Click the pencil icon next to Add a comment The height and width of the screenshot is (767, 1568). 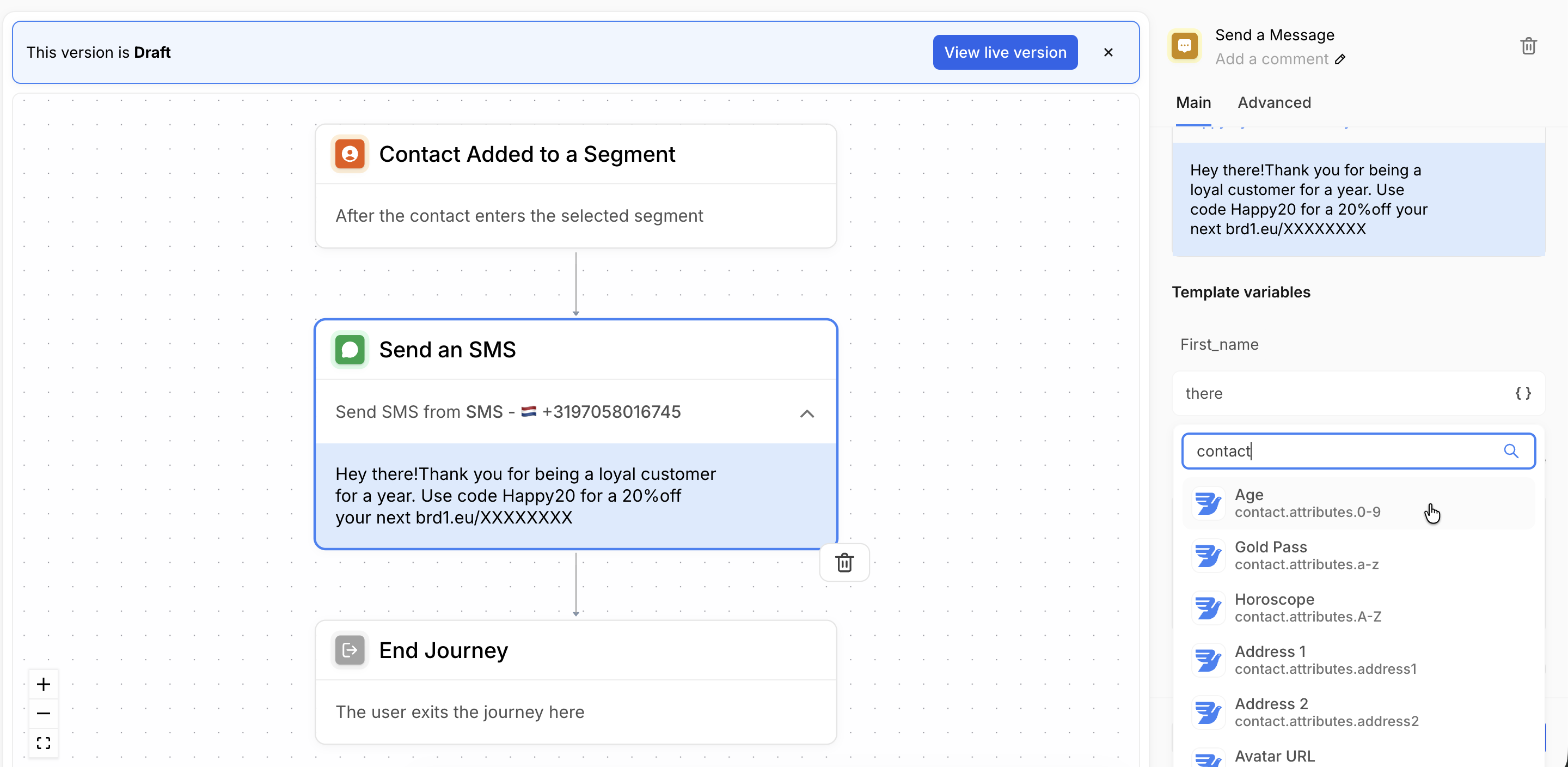1340,60
